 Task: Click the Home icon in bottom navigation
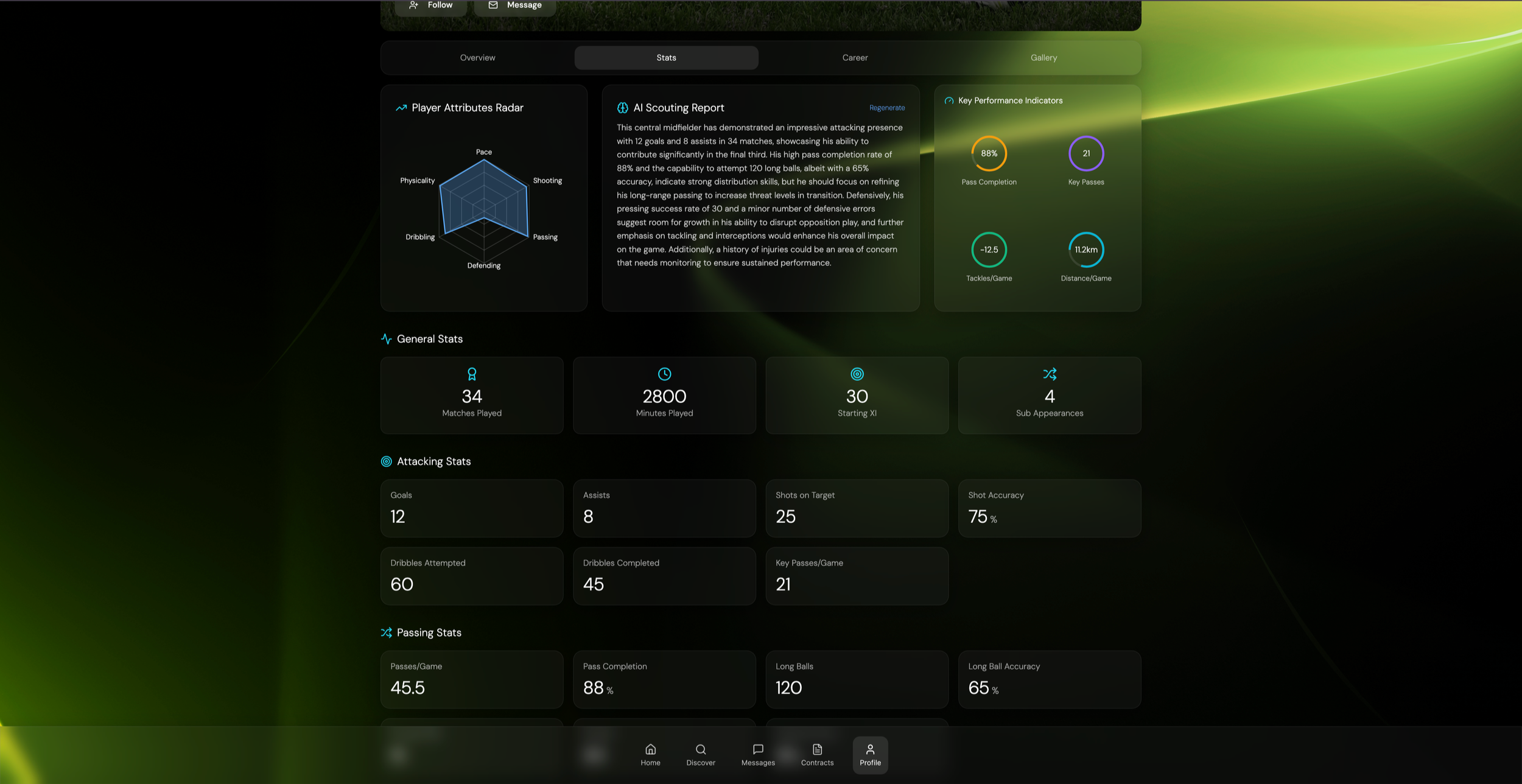pyautogui.click(x=650, y=749)
